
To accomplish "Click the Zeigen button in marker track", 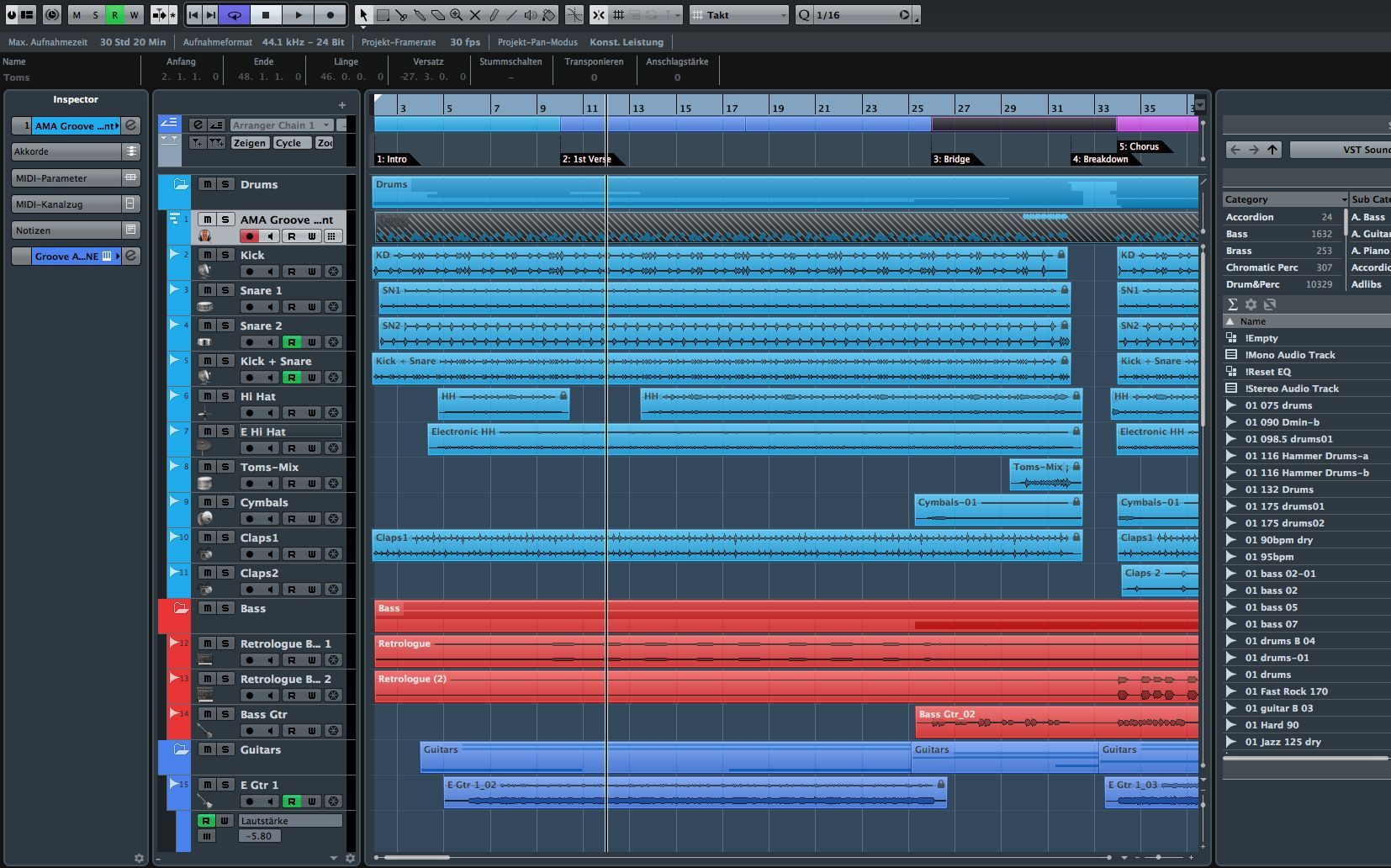I will point(250,143).
